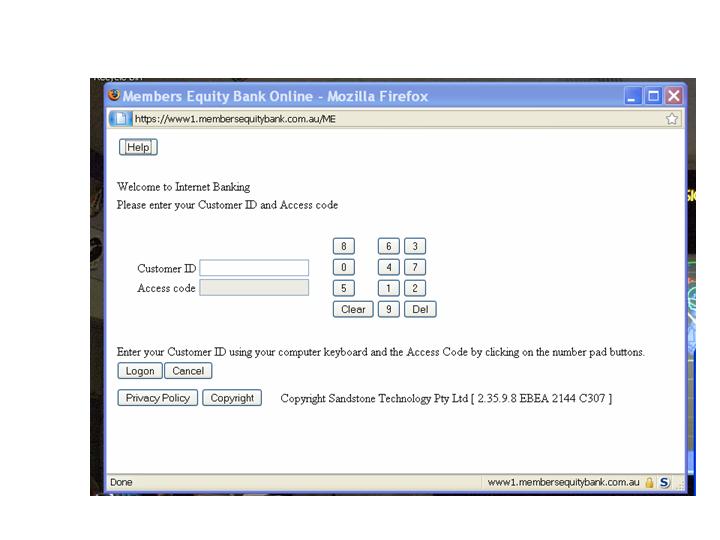Tap number pad button 6
720x540 pixels.
tap(388, 246)
